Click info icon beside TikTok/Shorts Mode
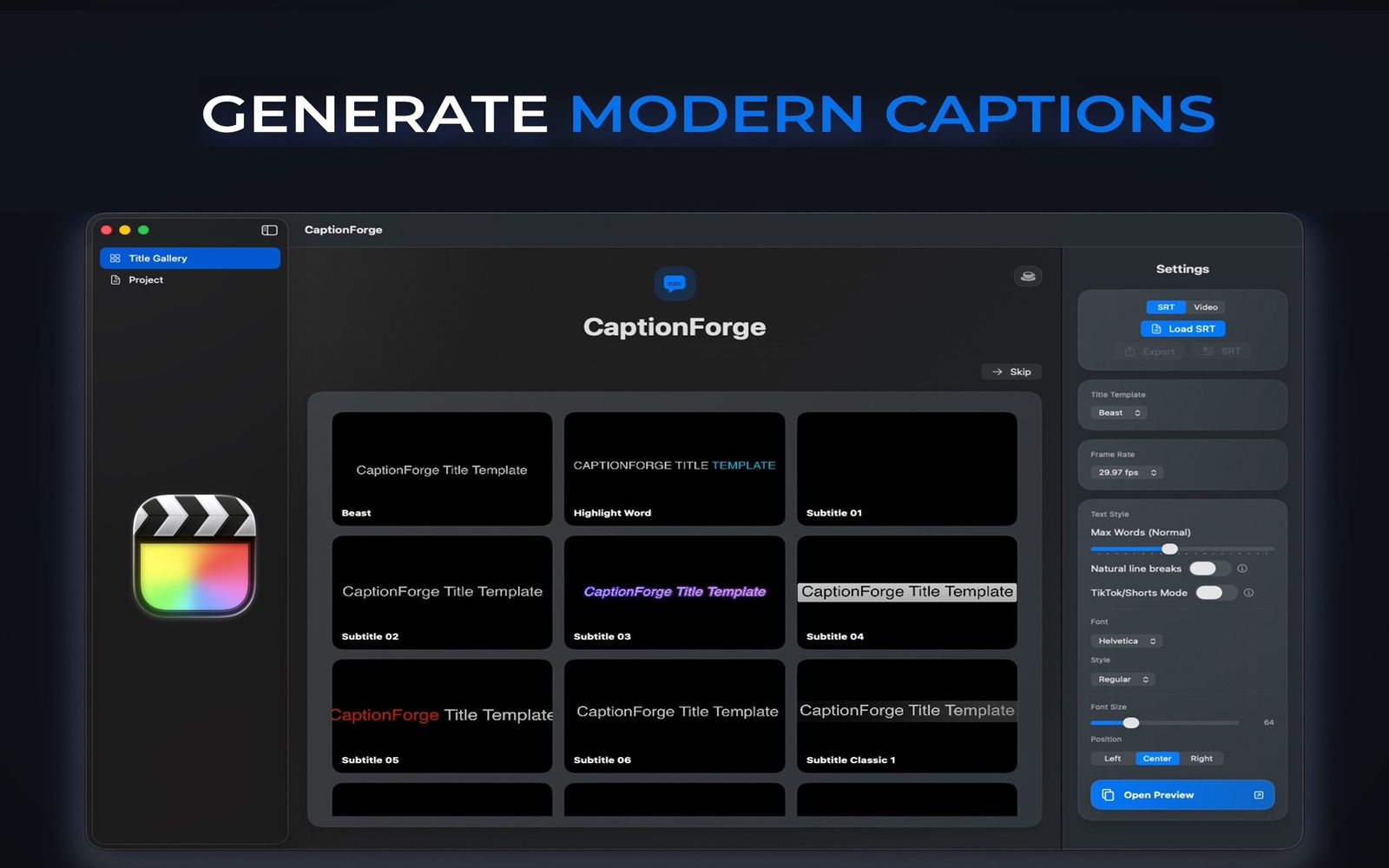Image resolution: width=1389 pixels, height=868 pixels. [x=1248, y=593]
